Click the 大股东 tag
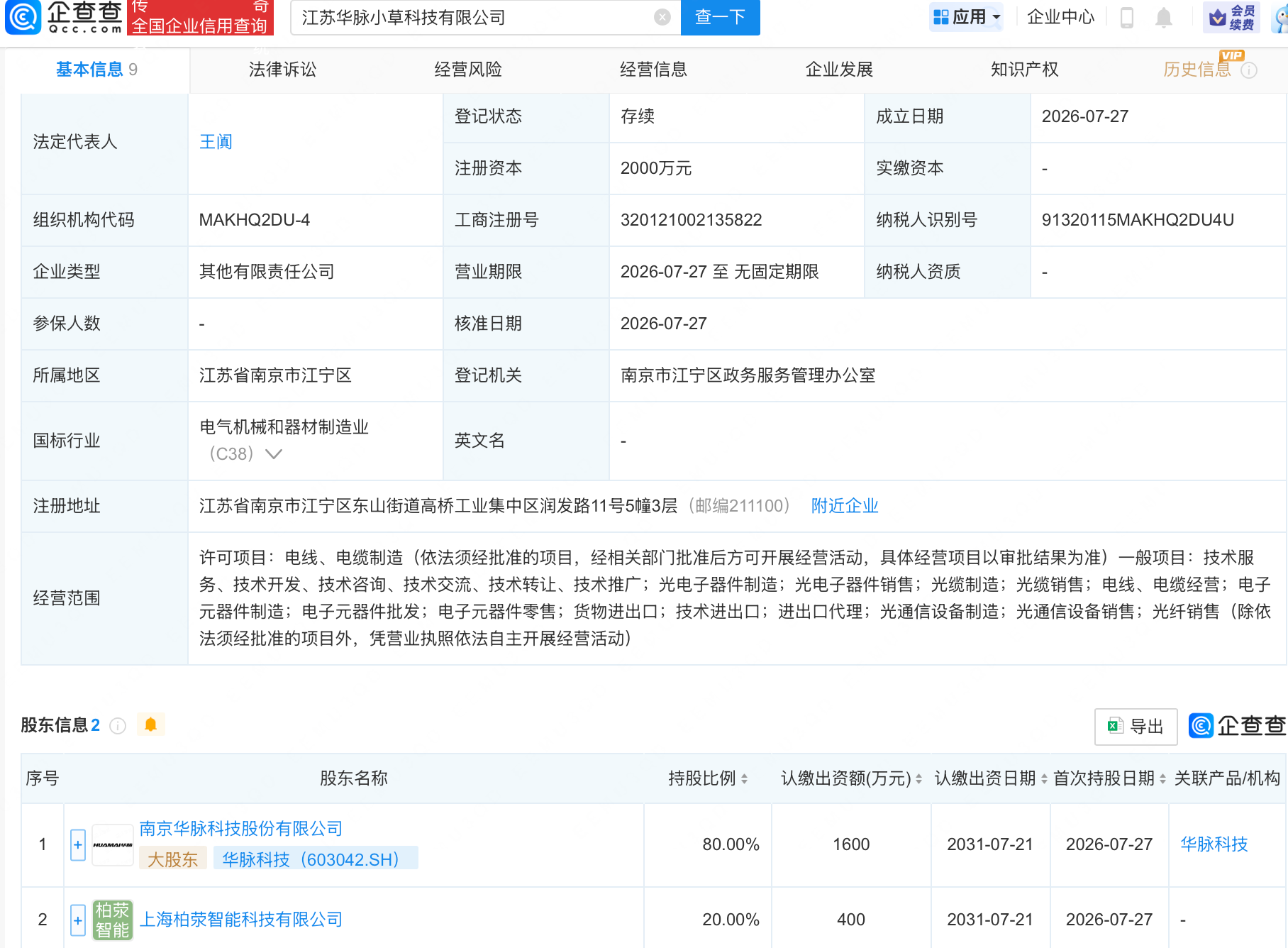 [172, 859]
